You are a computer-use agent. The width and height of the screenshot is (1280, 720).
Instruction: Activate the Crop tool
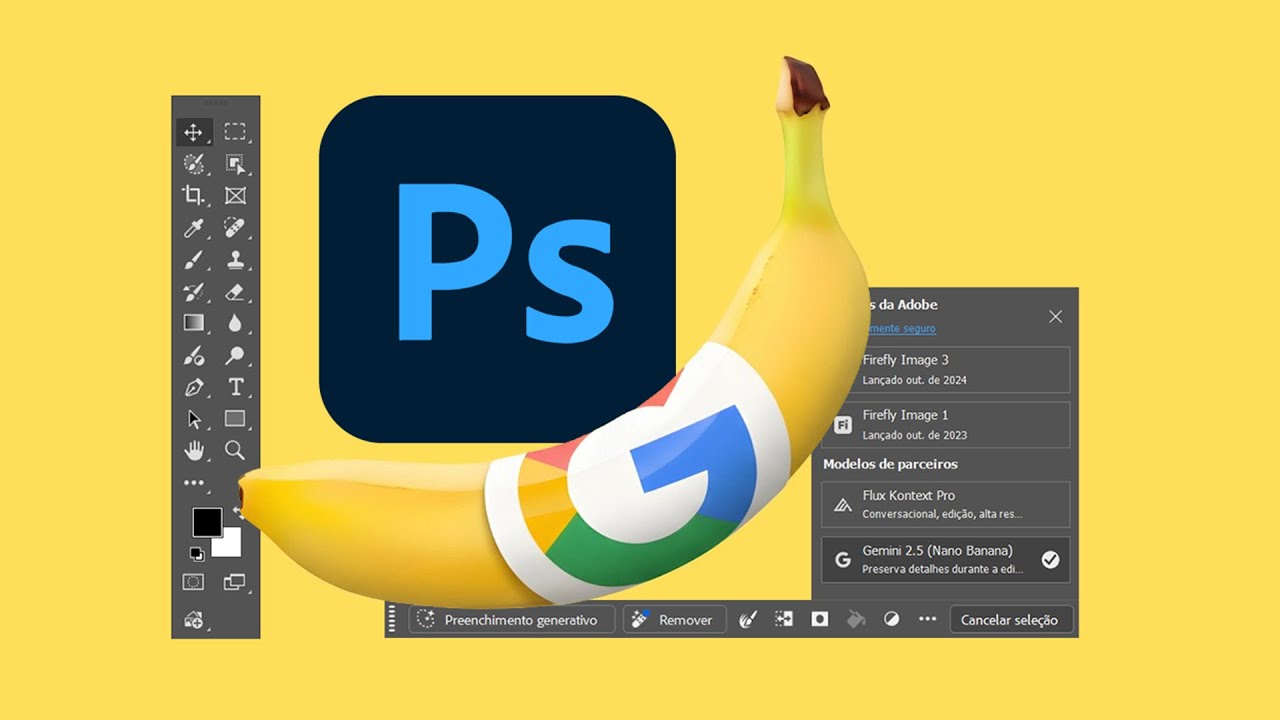click(193, 195)
